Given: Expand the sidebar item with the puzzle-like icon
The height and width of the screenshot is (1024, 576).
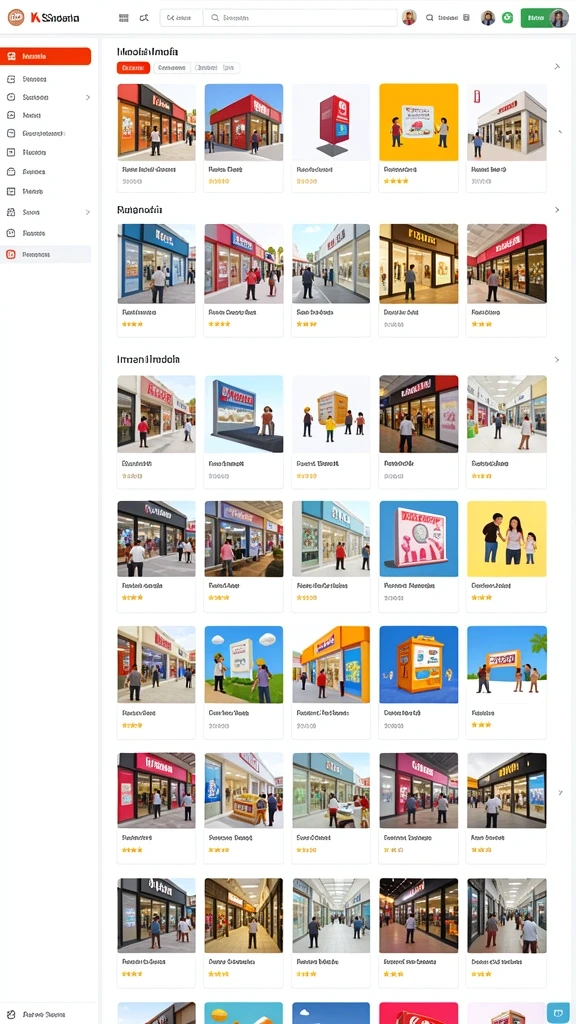Looking at the screenshot, I should (x=88, y=212).
